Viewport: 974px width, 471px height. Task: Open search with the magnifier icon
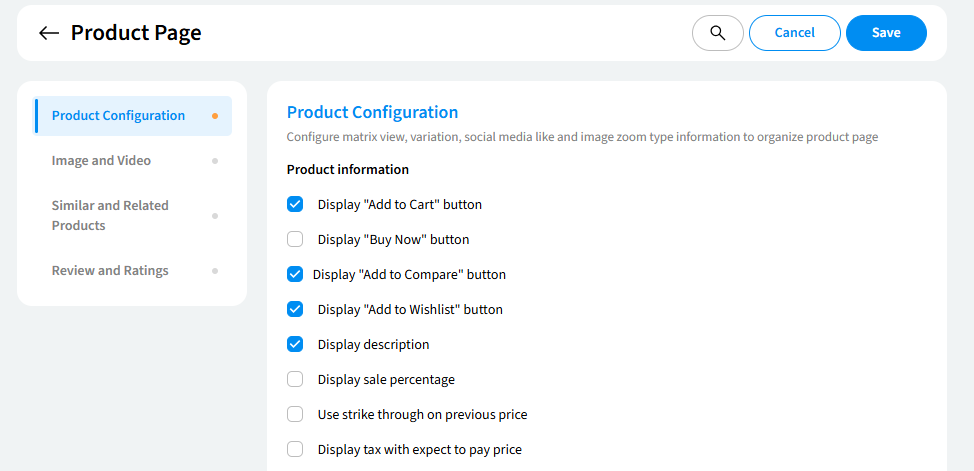(x=717, y=33)
